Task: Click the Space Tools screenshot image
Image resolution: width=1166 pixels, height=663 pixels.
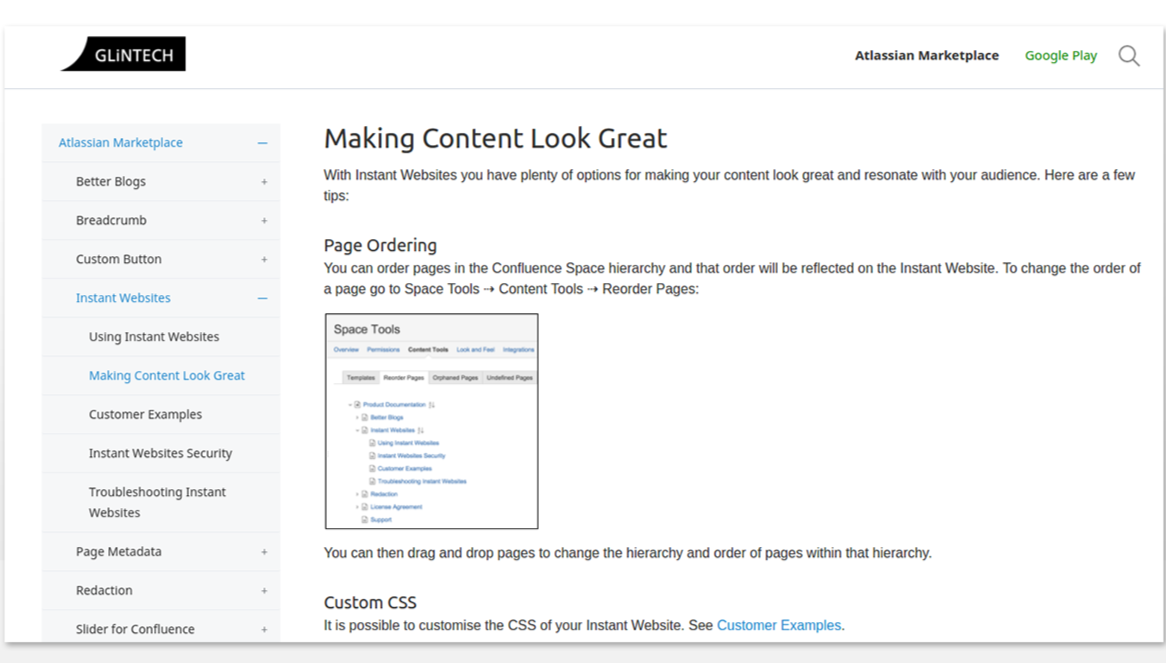Action: (x=431, y=421)
